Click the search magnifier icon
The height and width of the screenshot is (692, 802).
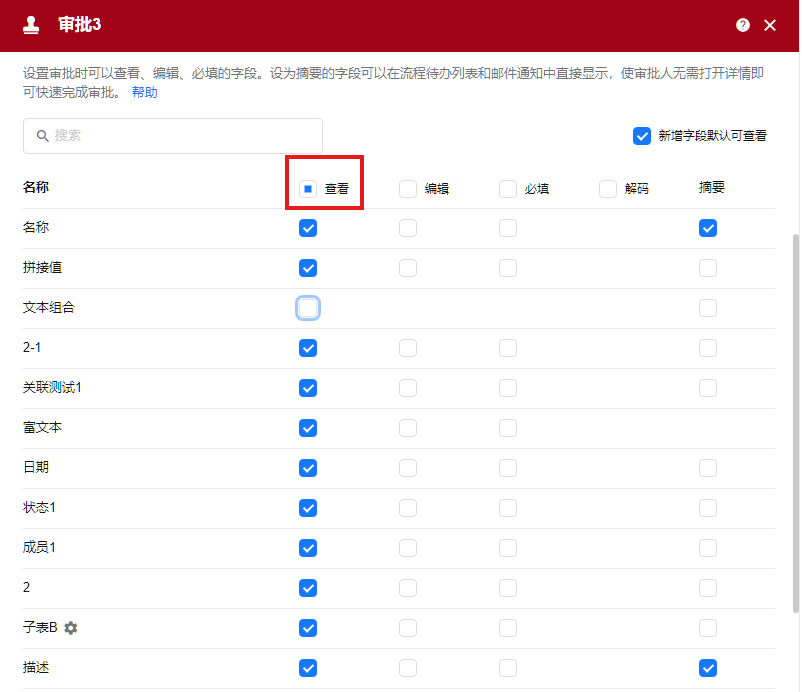pos(42,136)
